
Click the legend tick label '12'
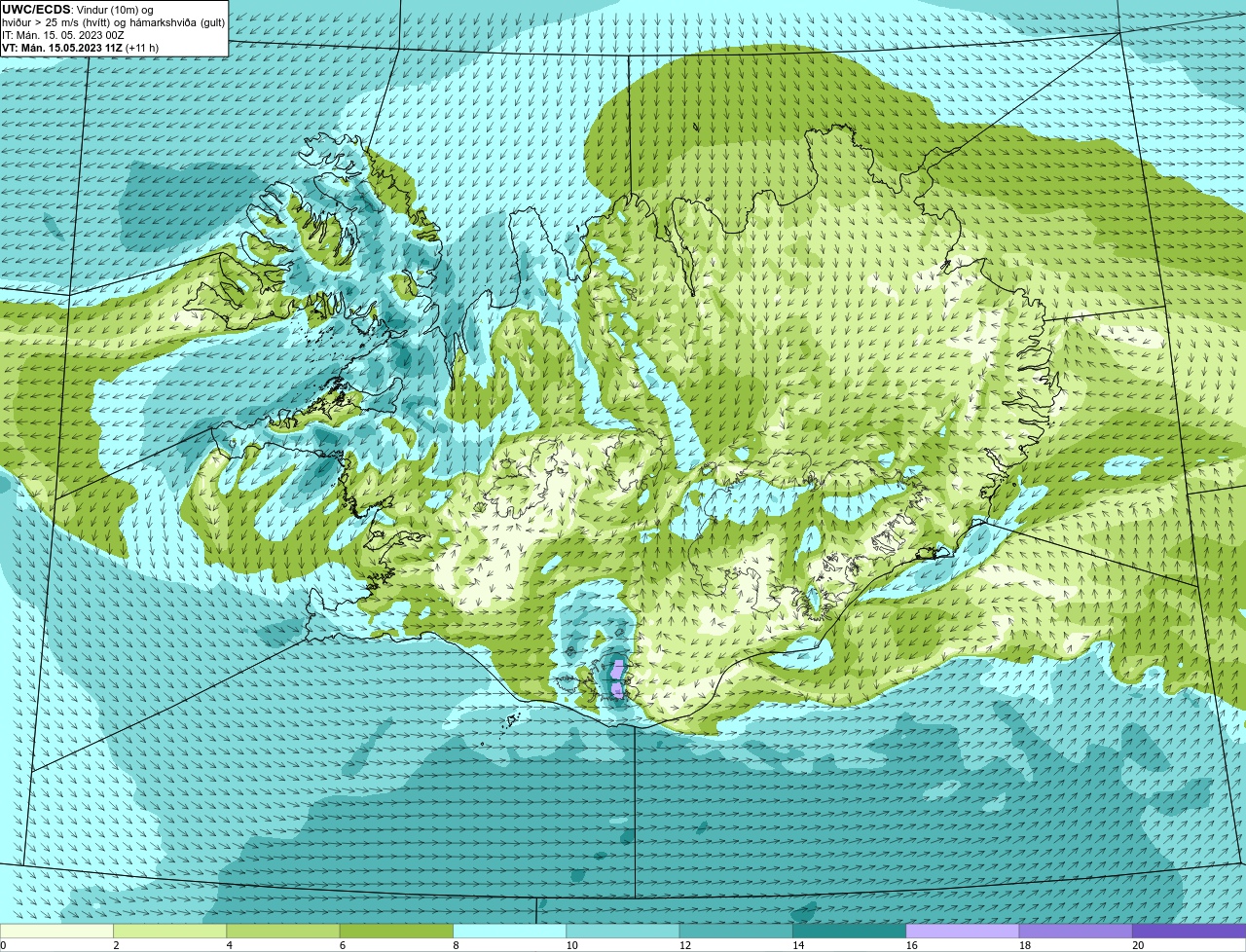coord(684,945)
